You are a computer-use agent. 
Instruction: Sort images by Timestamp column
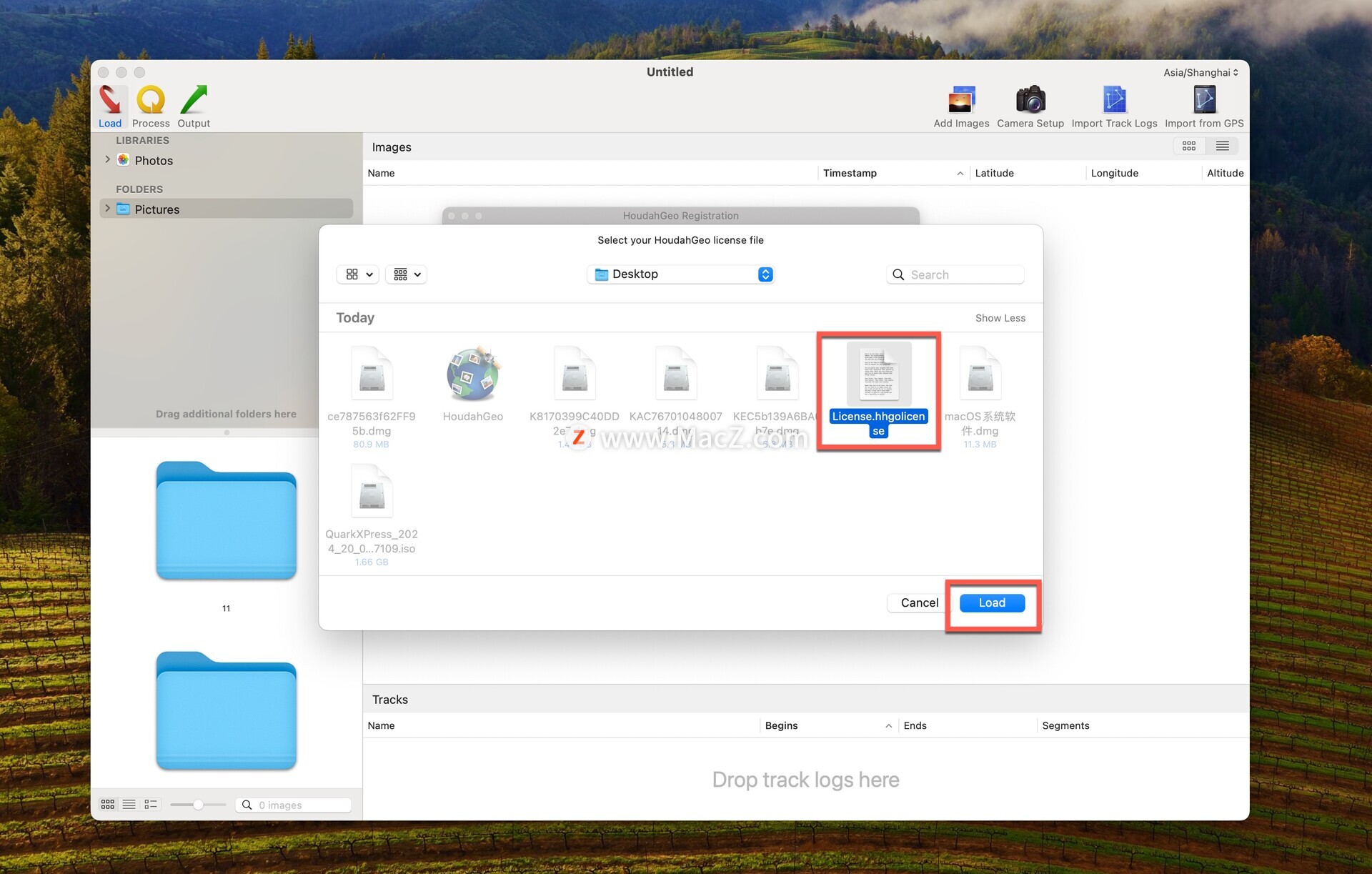click(x=893, y=173)
